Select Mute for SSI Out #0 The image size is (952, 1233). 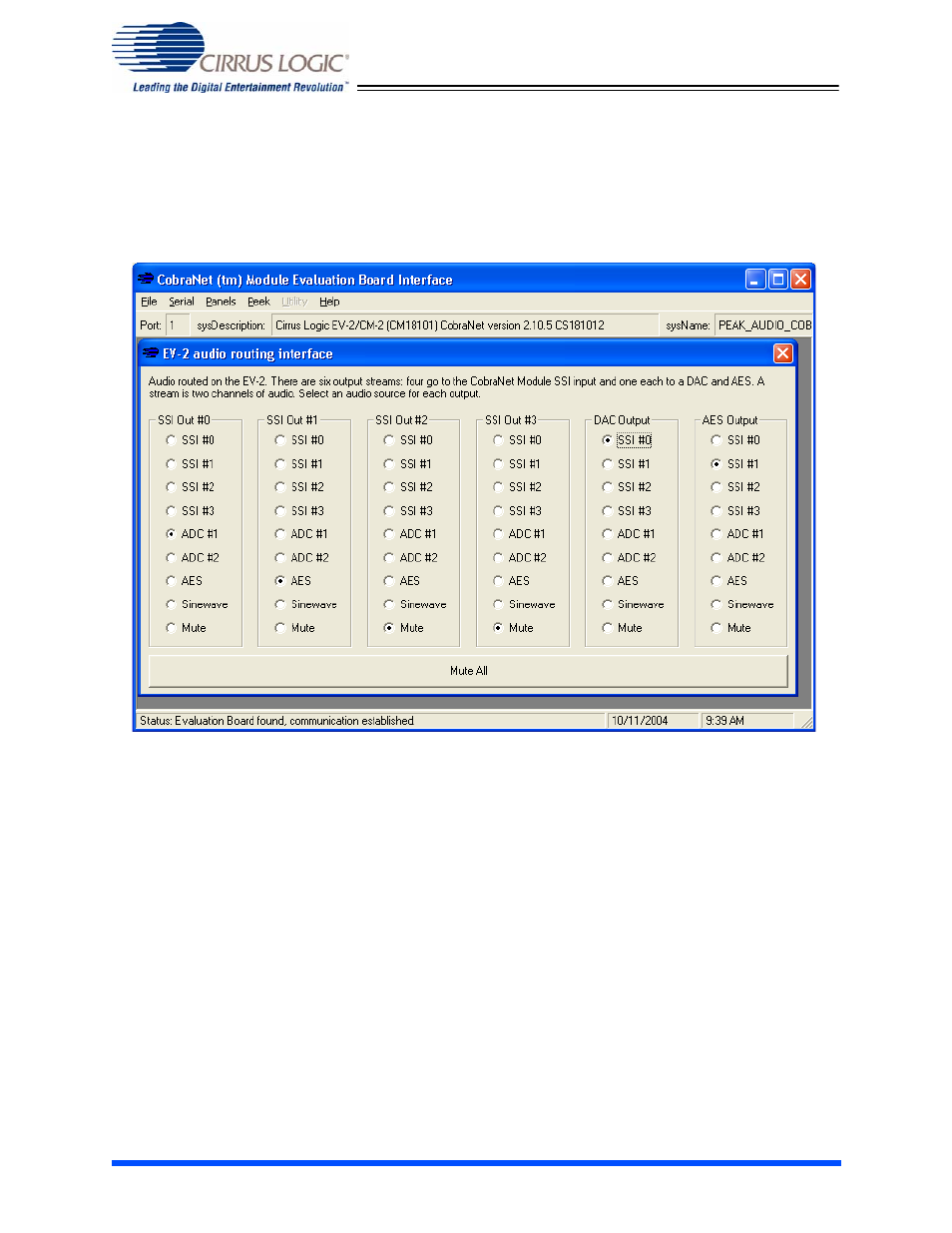tap(187, 628)
